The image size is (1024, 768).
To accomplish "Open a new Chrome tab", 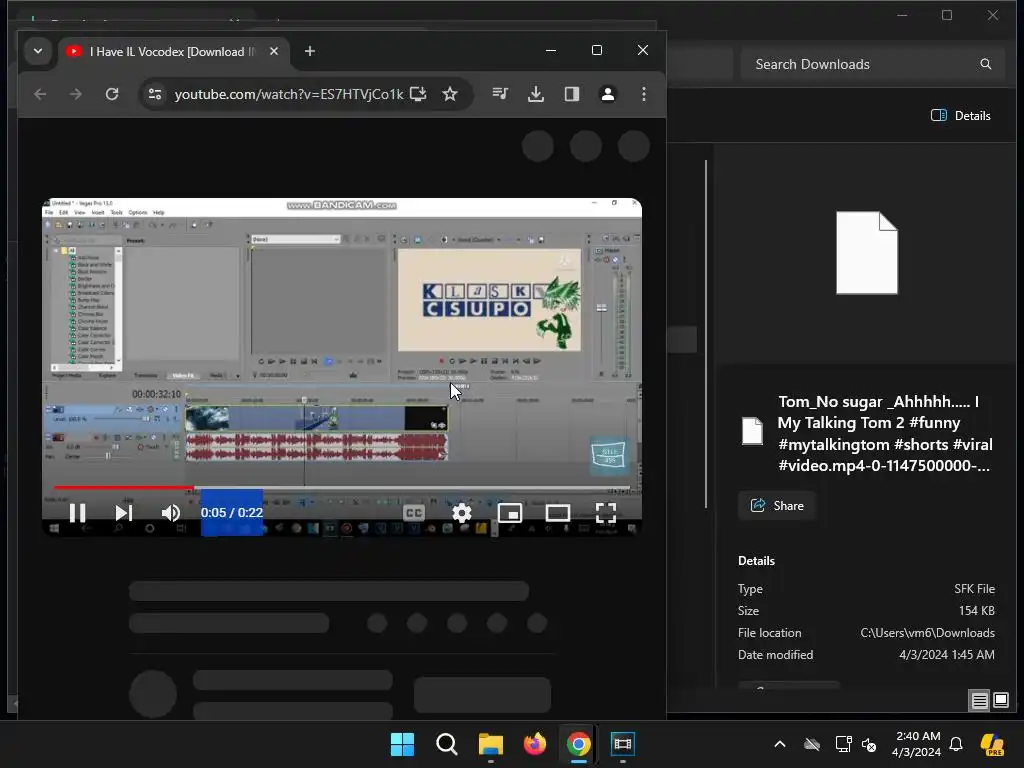I will (x=310, y=51).
